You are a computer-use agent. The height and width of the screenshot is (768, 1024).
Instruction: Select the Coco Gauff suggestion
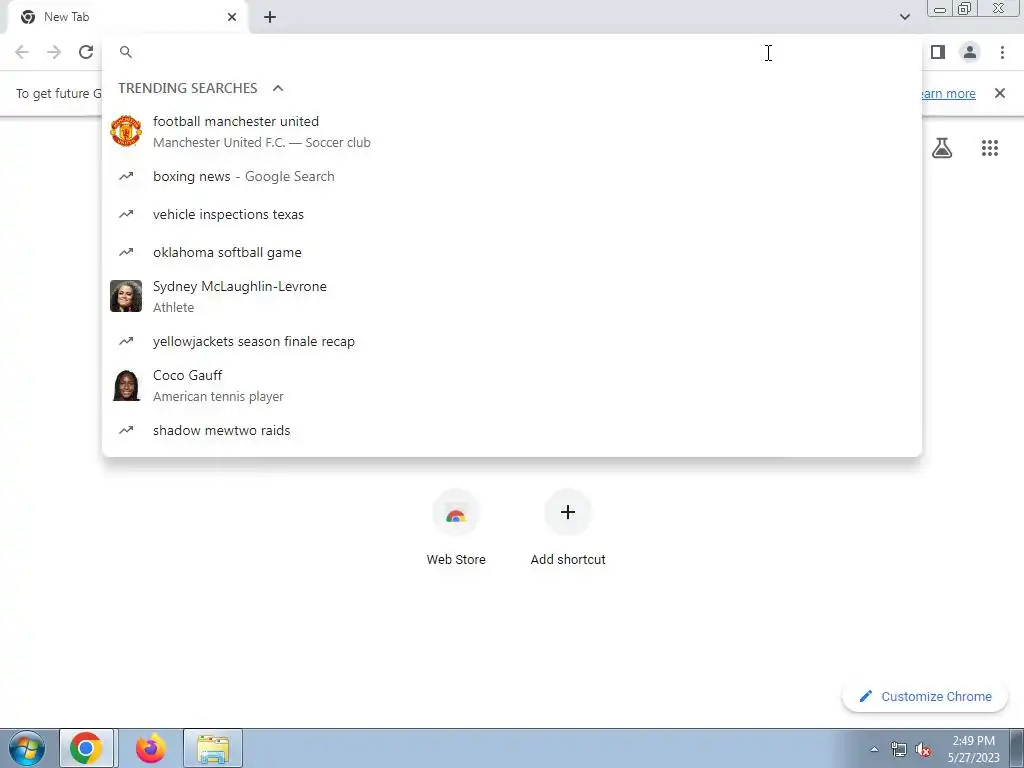point(512,385)
